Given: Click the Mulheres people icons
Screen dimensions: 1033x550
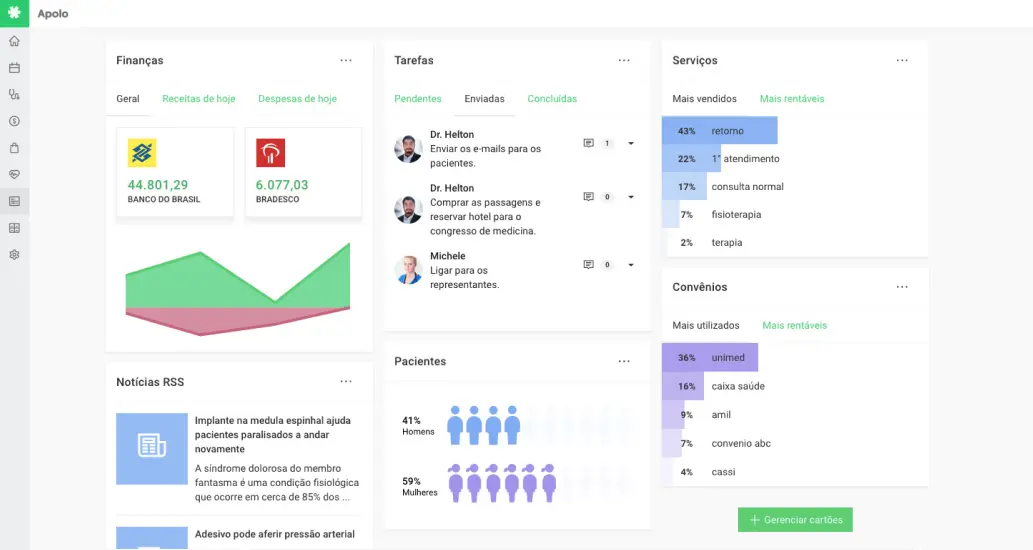Looking at the screenshot, I should click(x=502, y=483).
